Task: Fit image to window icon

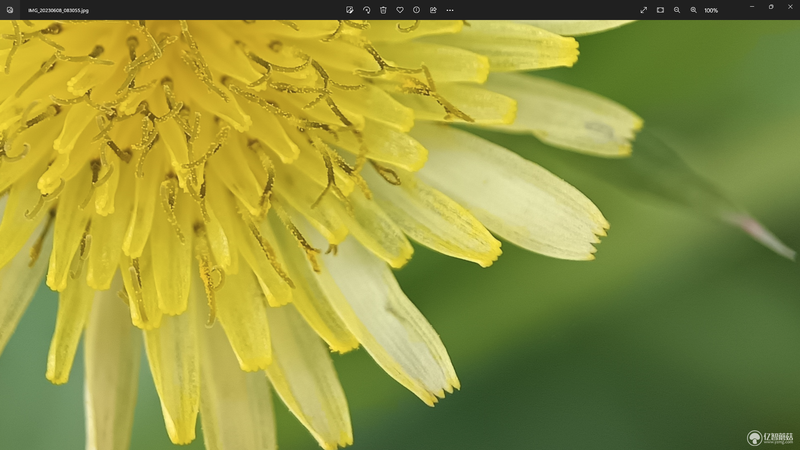Action: point(660,10)
